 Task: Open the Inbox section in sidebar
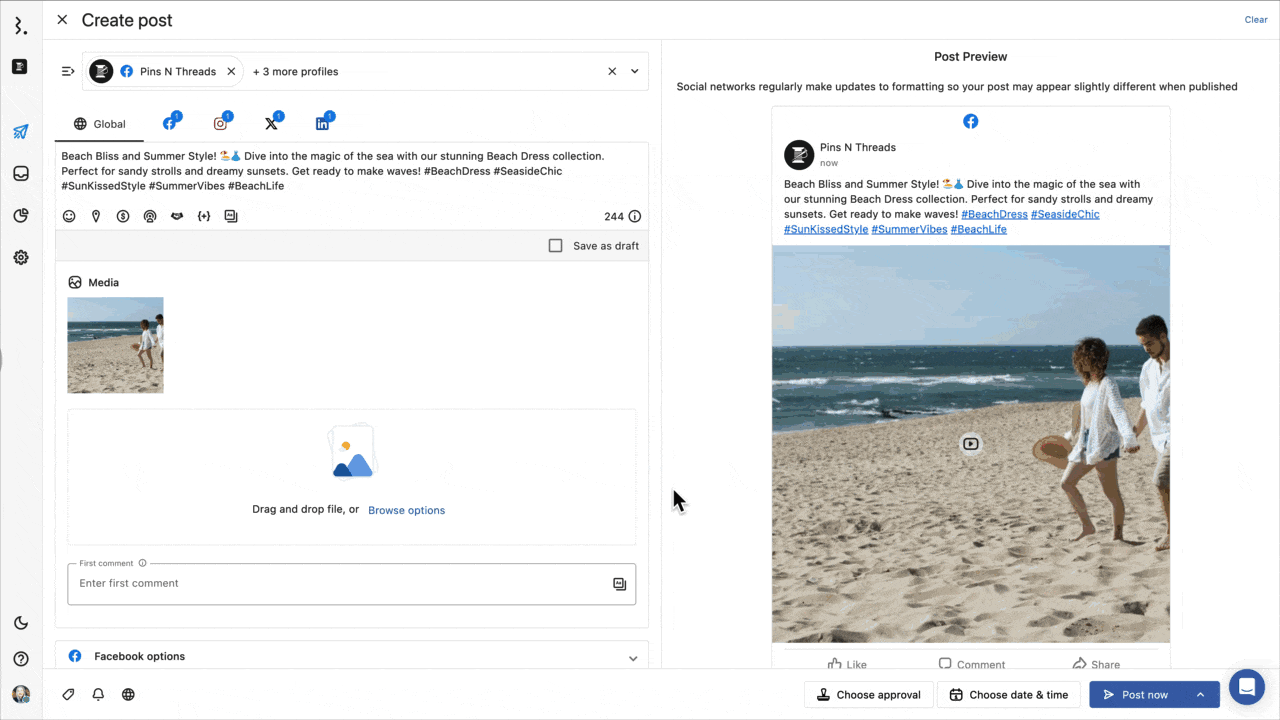tap(20, 174)
